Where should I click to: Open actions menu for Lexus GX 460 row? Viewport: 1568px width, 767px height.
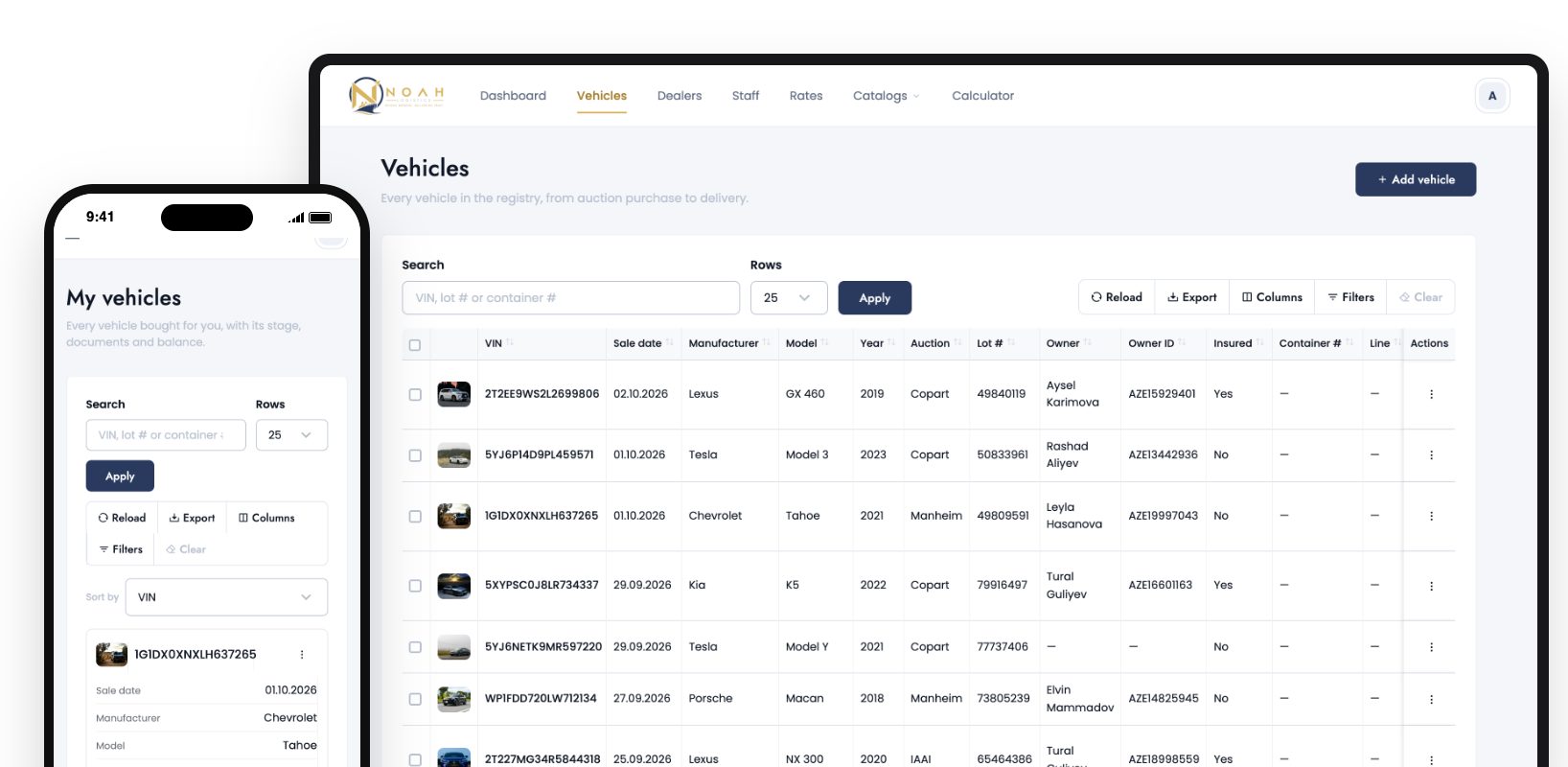click(x=1431, y=394)
